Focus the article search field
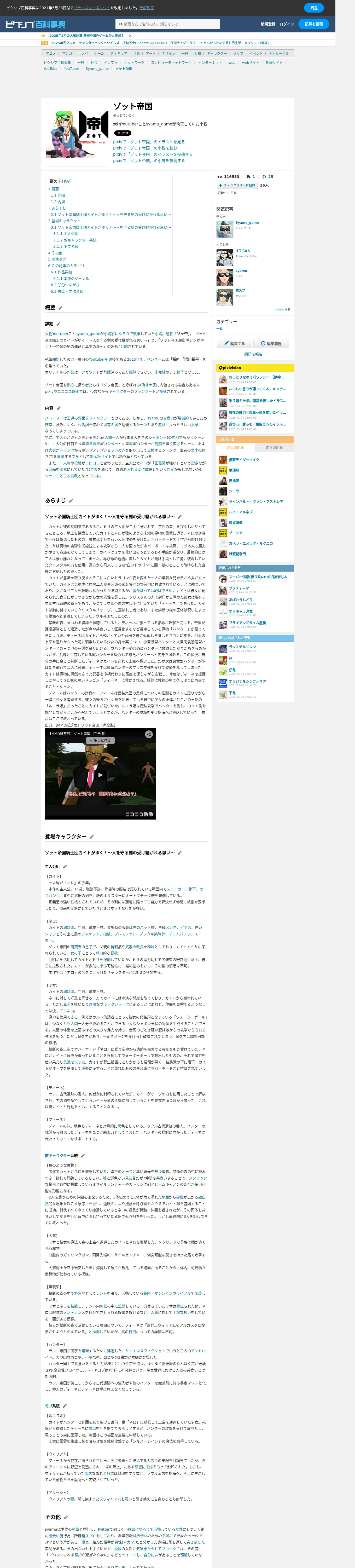 point(167,24)
